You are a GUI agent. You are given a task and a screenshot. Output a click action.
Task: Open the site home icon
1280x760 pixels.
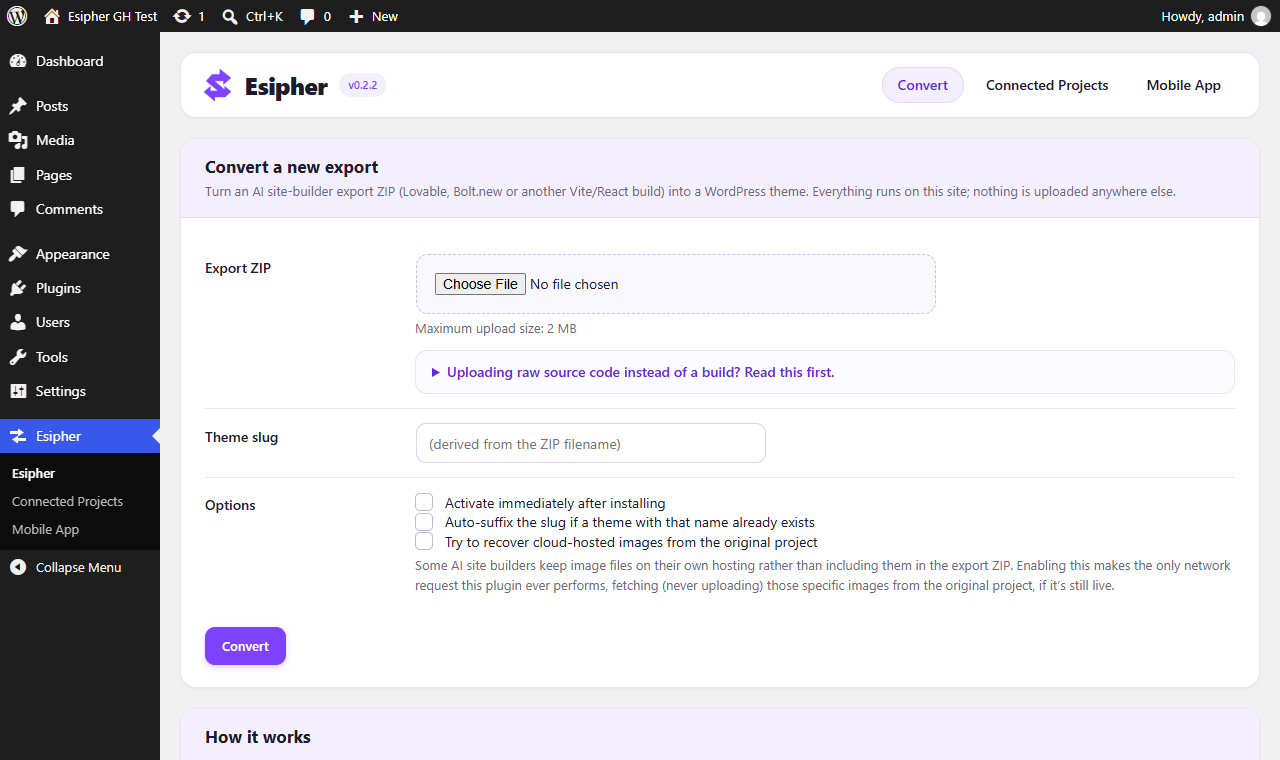click(x=52, y=16)
